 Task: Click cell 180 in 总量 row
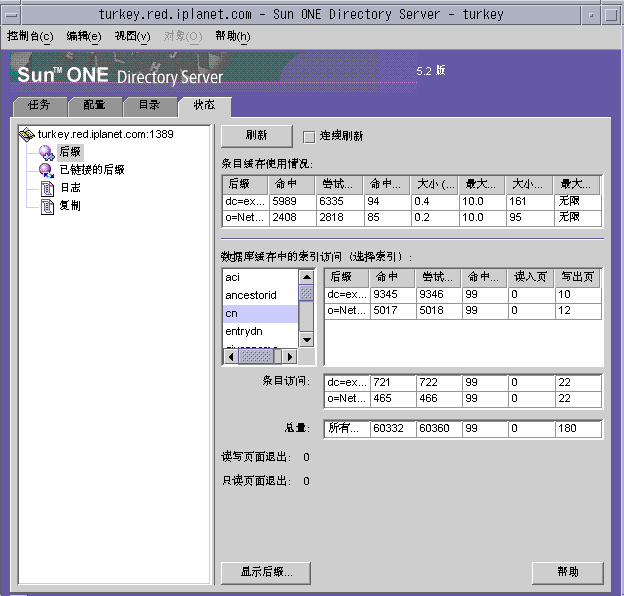(x=578, y=429)
